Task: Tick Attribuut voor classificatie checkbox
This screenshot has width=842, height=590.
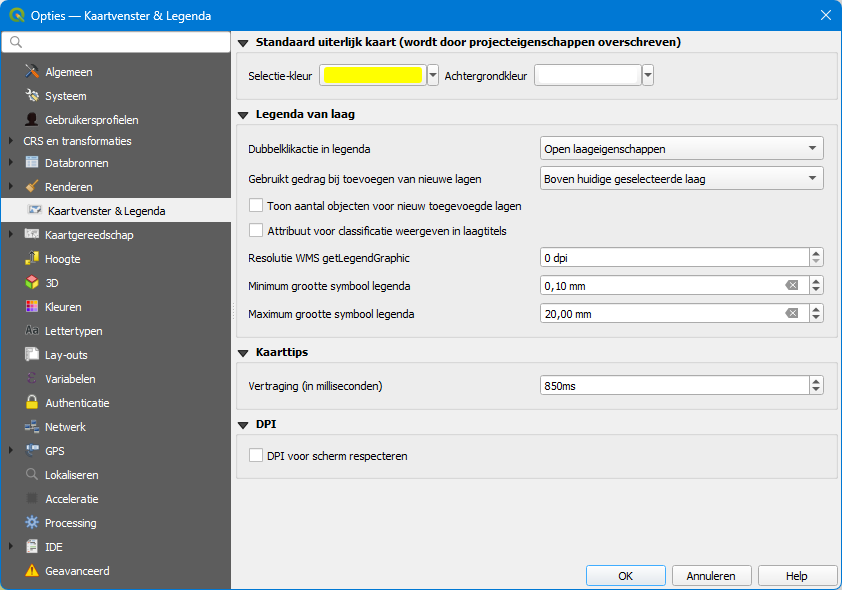Action: pyautogui.click(x=256, y=231)
